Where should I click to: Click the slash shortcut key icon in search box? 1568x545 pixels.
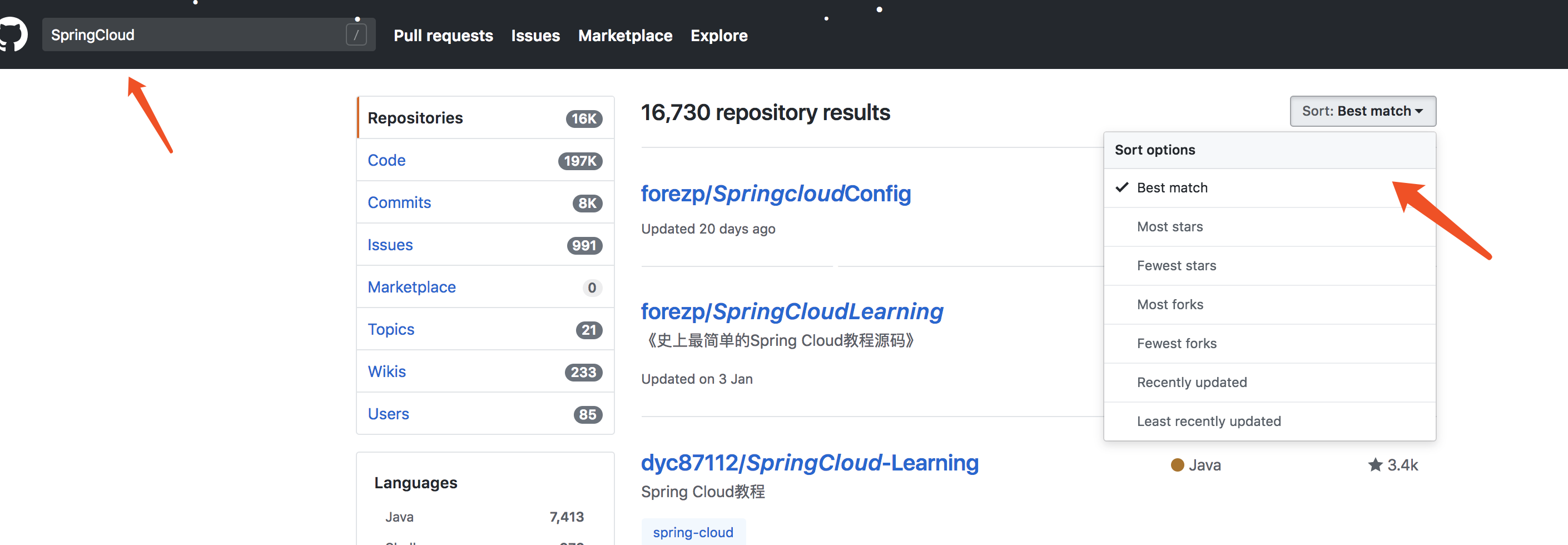coord(356,34)
